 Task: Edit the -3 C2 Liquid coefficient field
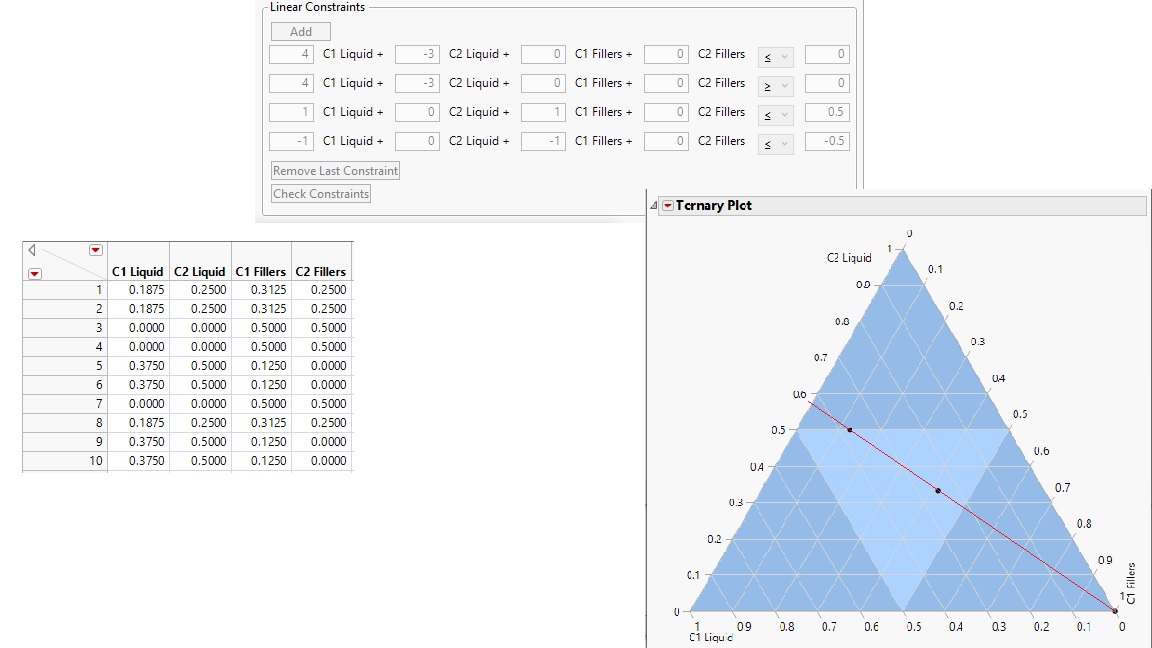tap(415, 54)
